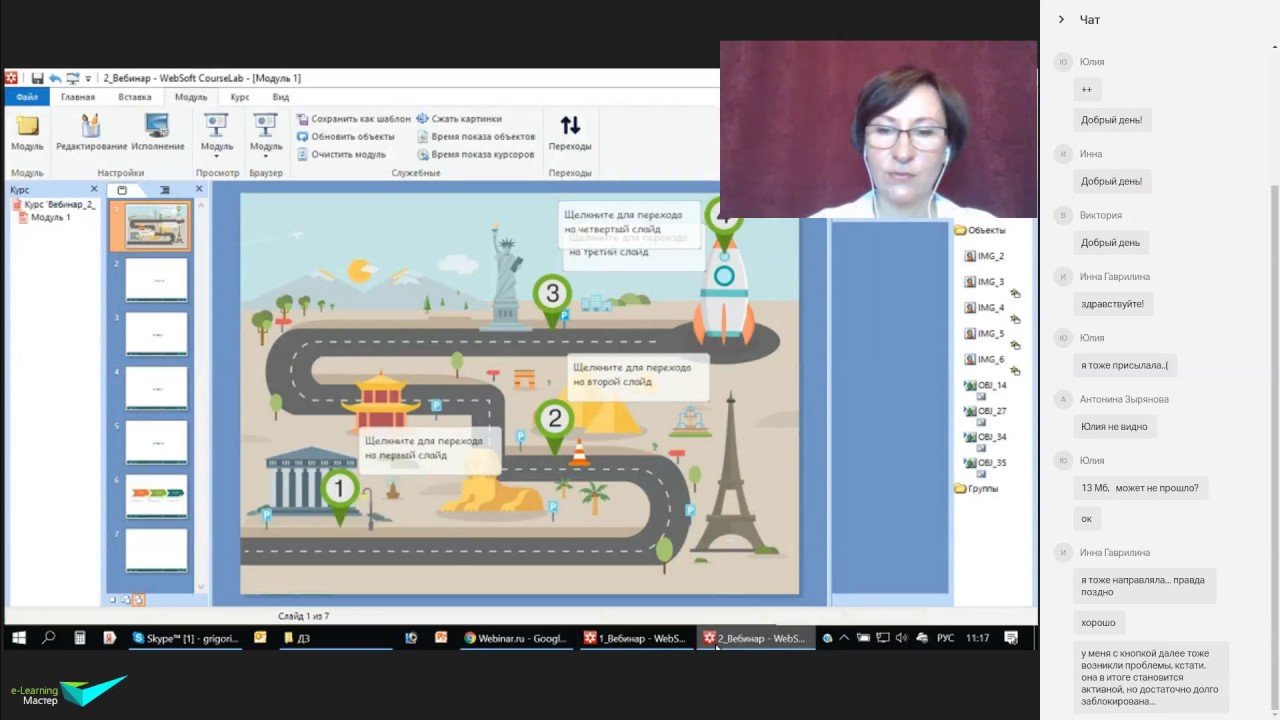Select IMG_5 in the objects list
This screenshot has width=1280, height=720.
click(x=984, y=334)
